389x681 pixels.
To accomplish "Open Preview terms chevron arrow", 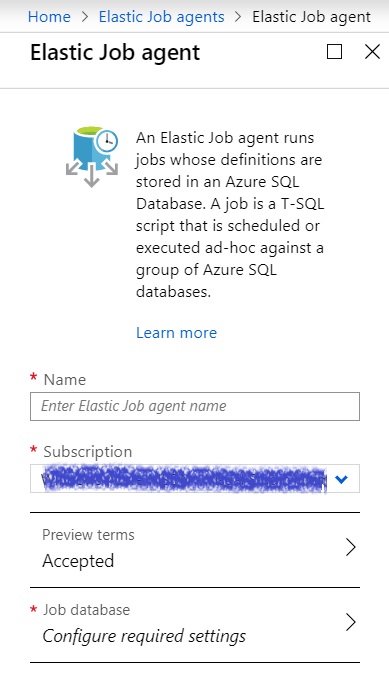I will [351, 547].
